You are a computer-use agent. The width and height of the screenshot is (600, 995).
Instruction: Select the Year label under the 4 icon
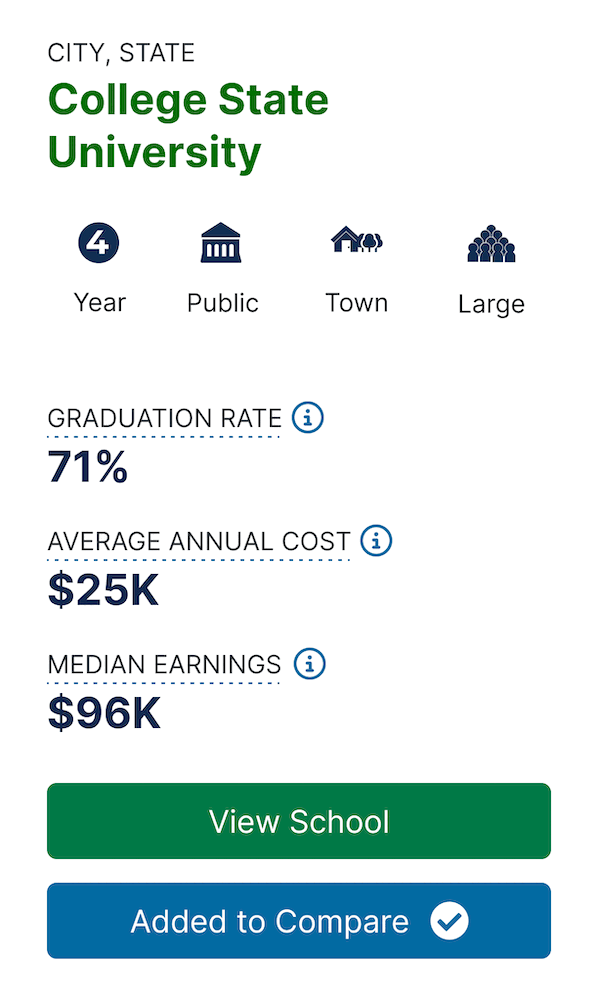(100, 303)
